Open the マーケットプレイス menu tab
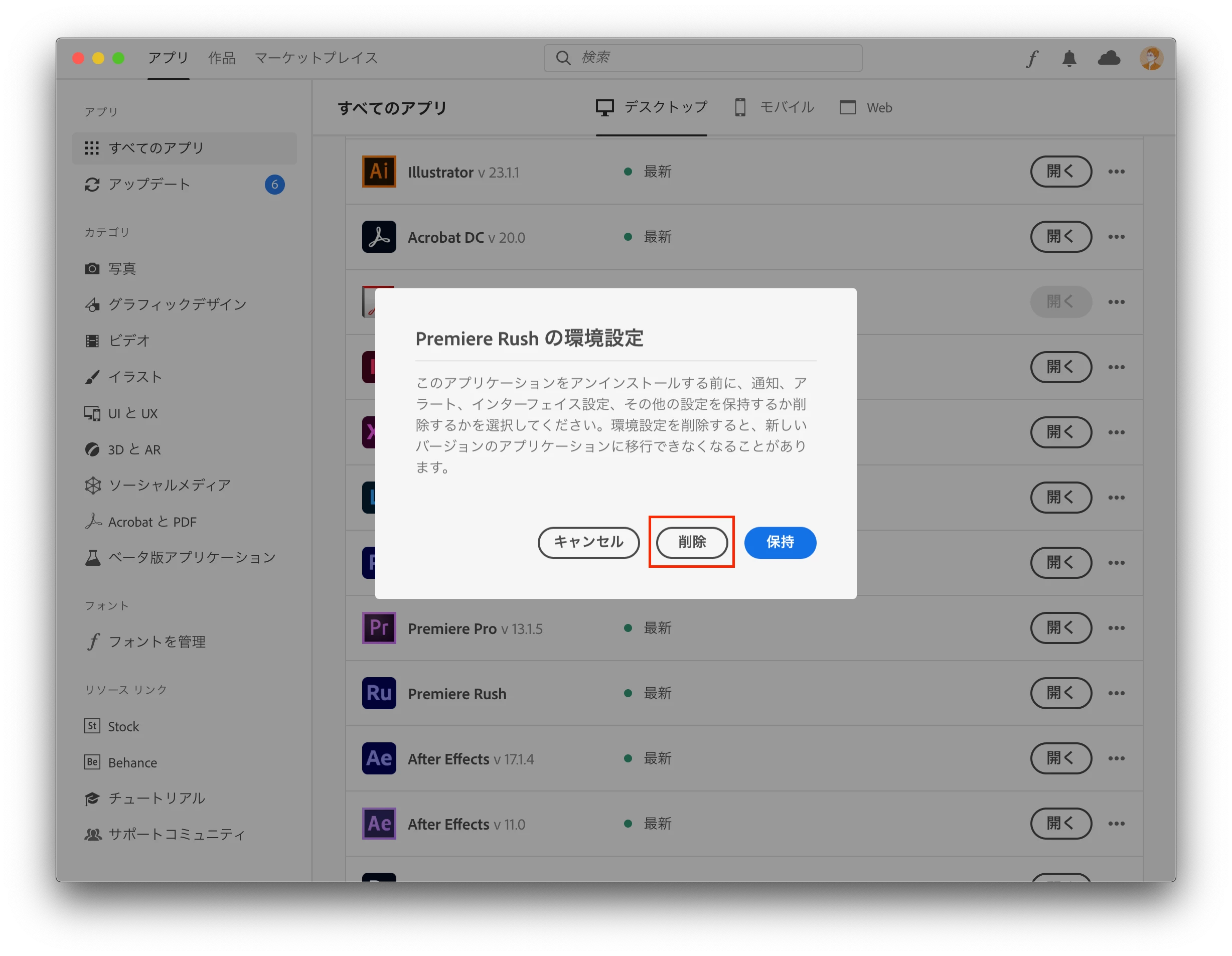Image resolution: width=1232 pixels, height=956 pixels. pyautogui.click(x=316, y=58)
